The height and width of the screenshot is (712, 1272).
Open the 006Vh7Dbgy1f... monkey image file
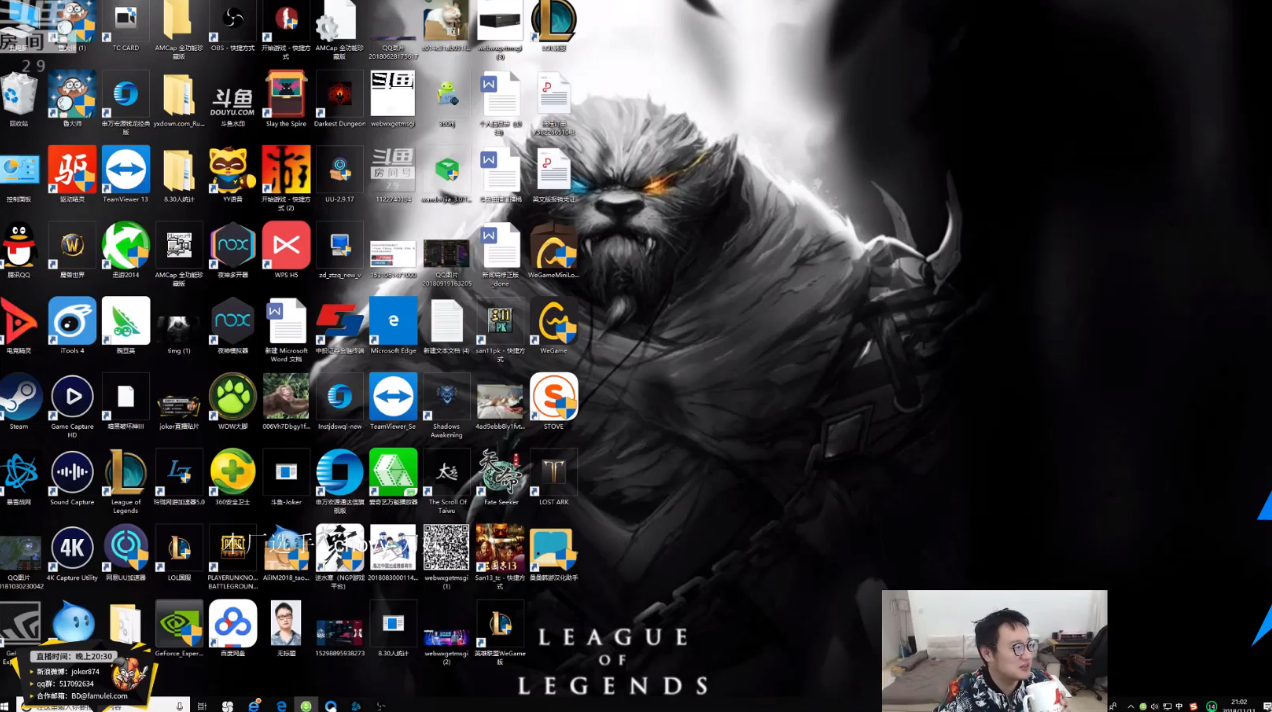click(x=286, y=397)
